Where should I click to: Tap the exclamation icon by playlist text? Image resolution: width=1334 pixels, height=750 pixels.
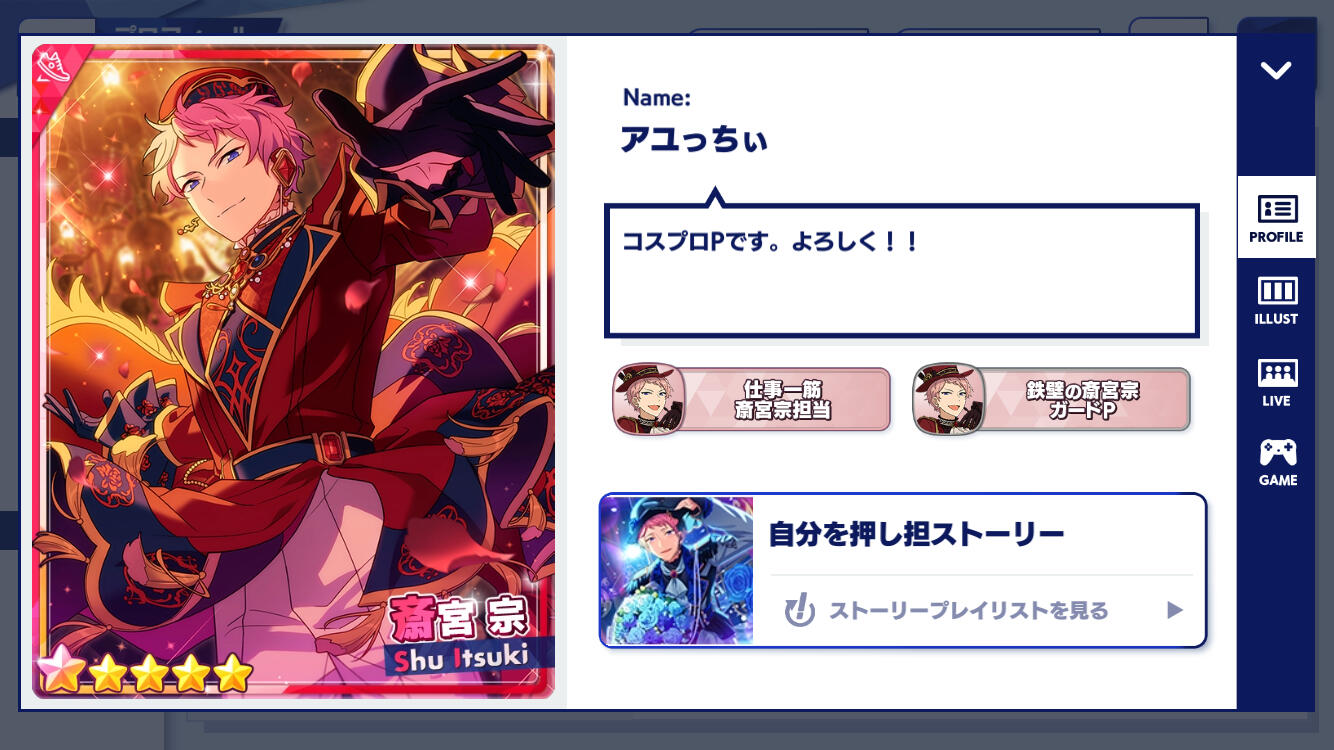799,609
